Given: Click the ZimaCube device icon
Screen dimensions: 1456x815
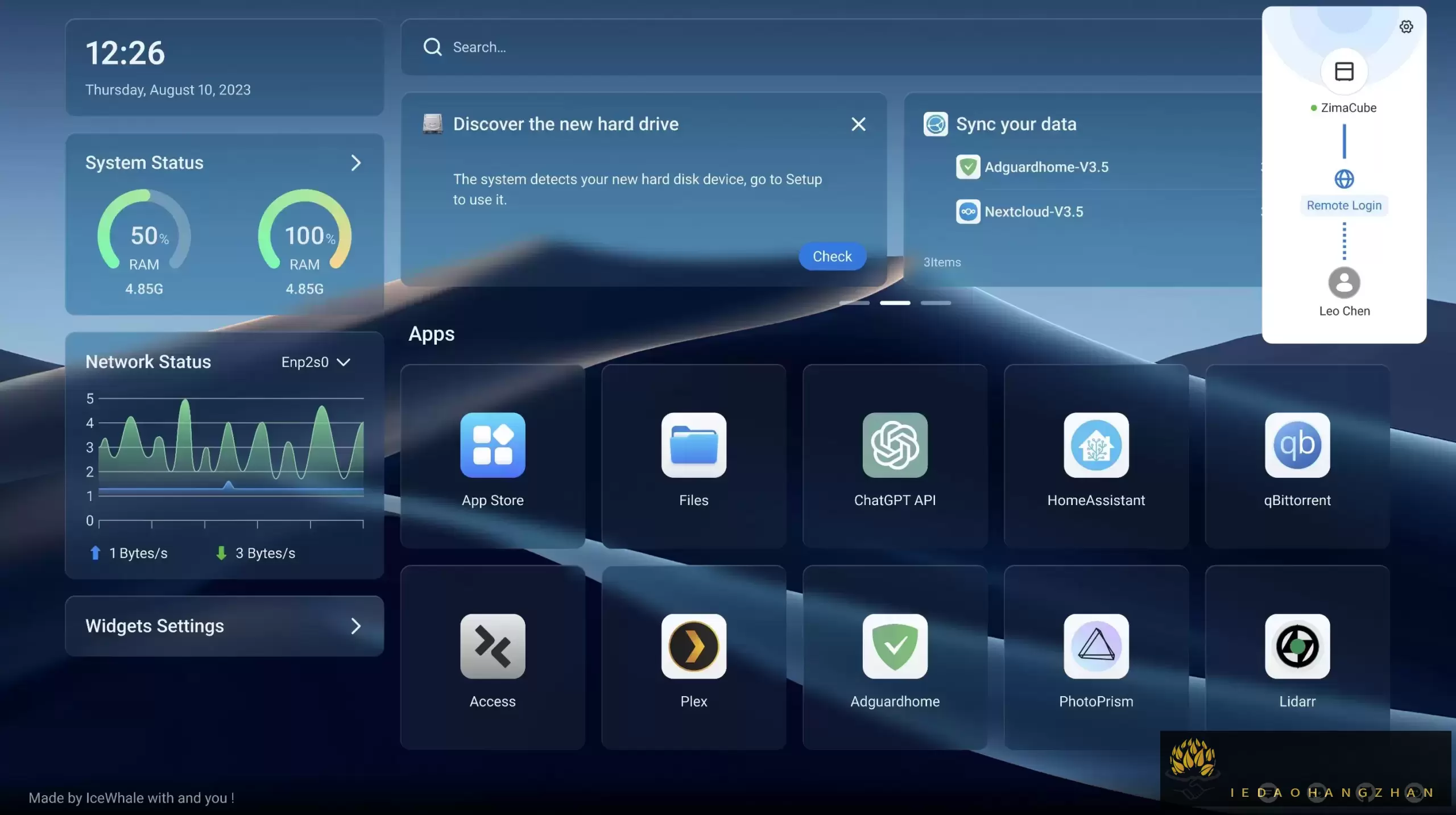Looking at the screenshot, I should (x=1344, y=72).
